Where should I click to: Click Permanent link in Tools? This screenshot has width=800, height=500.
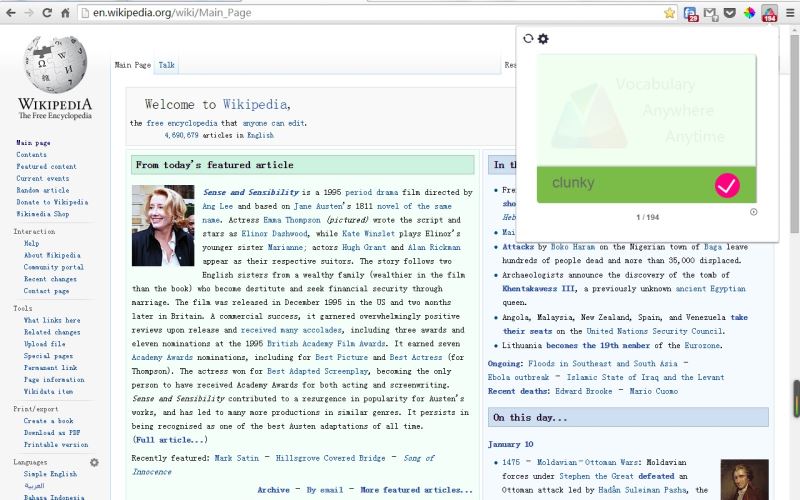coord(50,367)
